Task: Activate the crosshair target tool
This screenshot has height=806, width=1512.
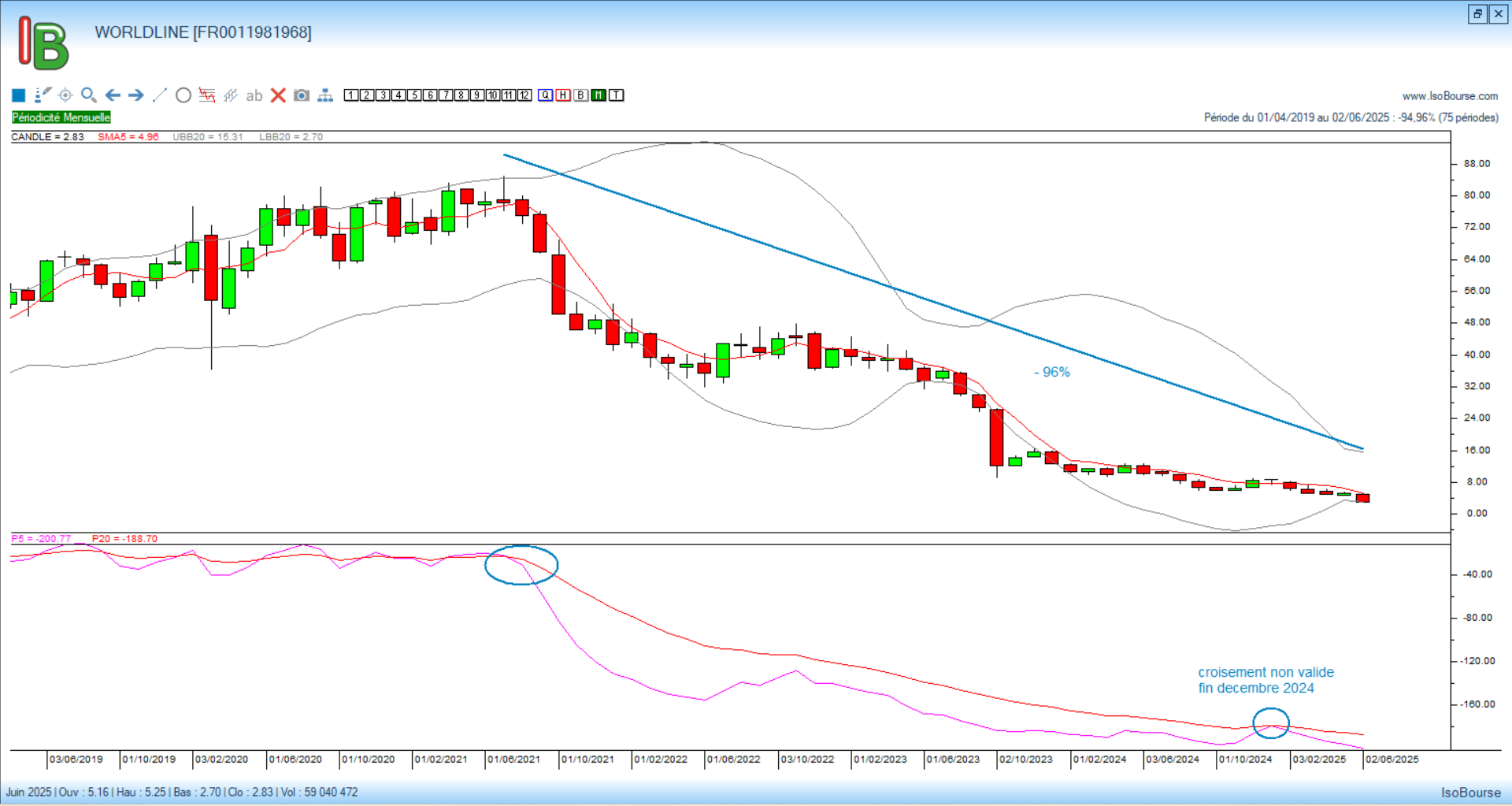Action: (65, 95)
